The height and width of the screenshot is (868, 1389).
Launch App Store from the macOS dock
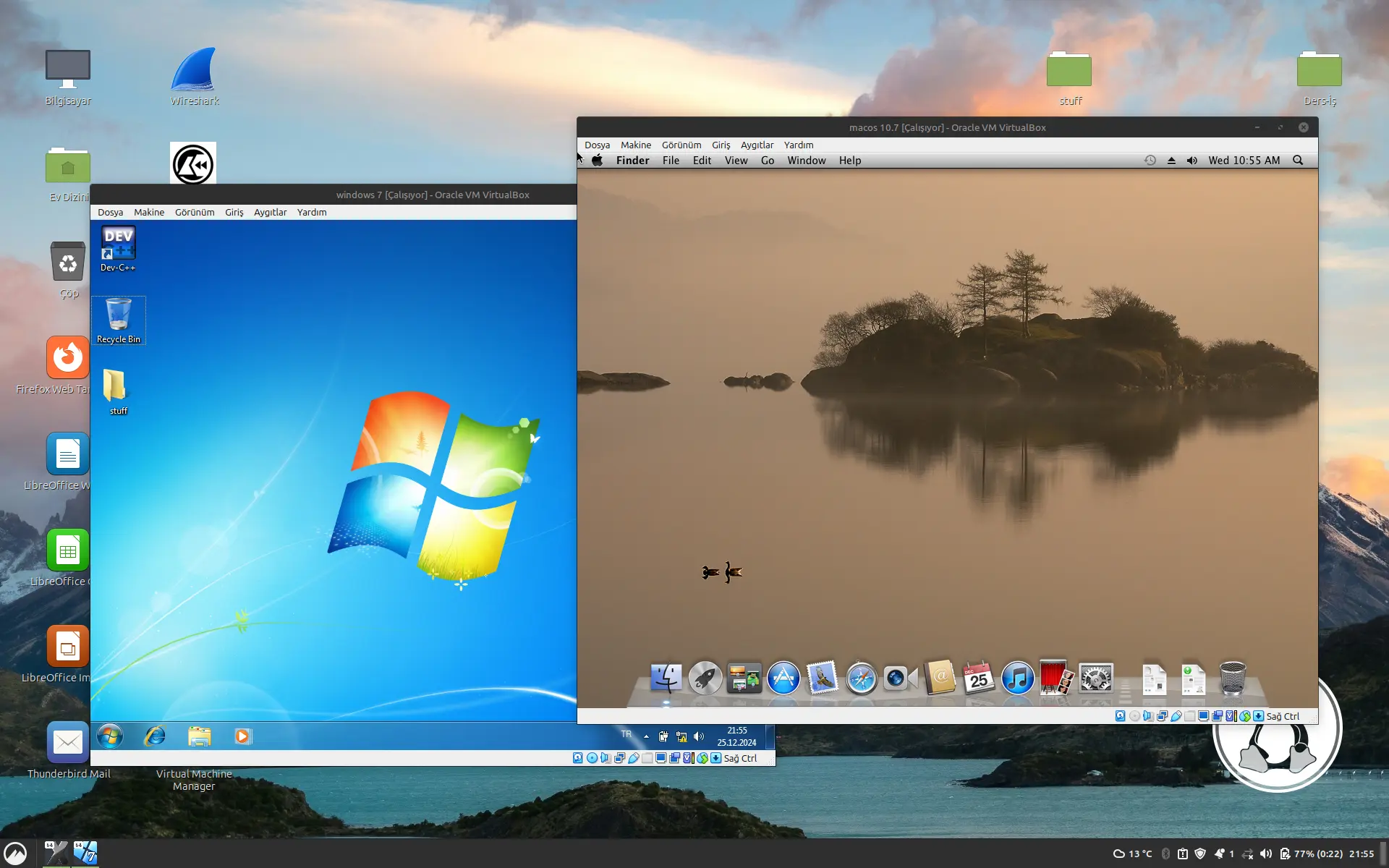(783, 678)
